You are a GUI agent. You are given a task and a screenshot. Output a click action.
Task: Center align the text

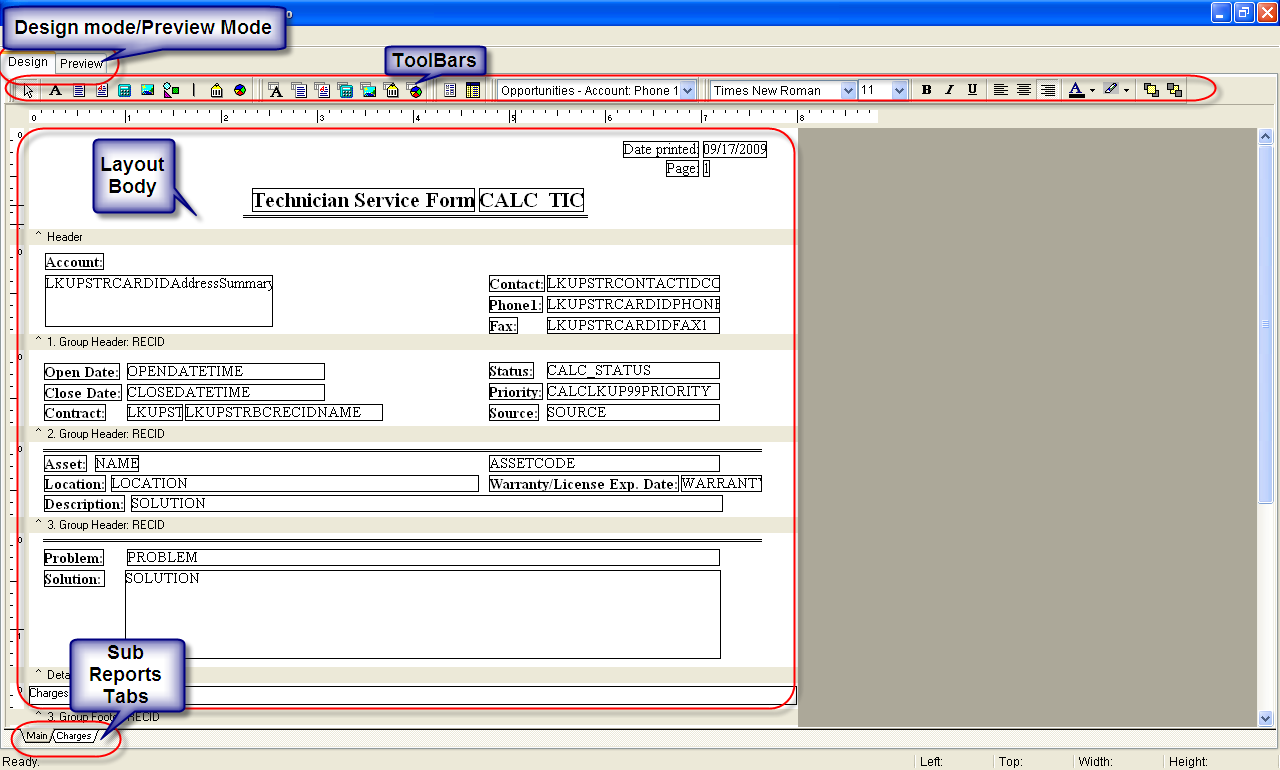pos(1024,90)
